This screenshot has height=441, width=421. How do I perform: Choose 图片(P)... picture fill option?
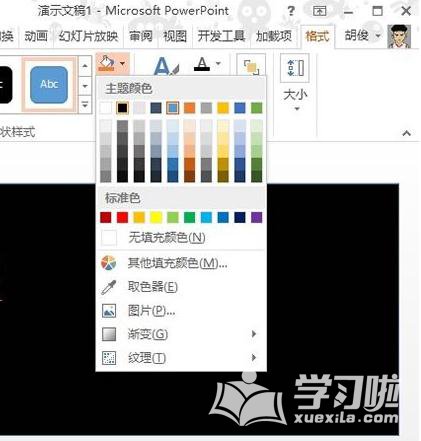click(x=181, y=311)
